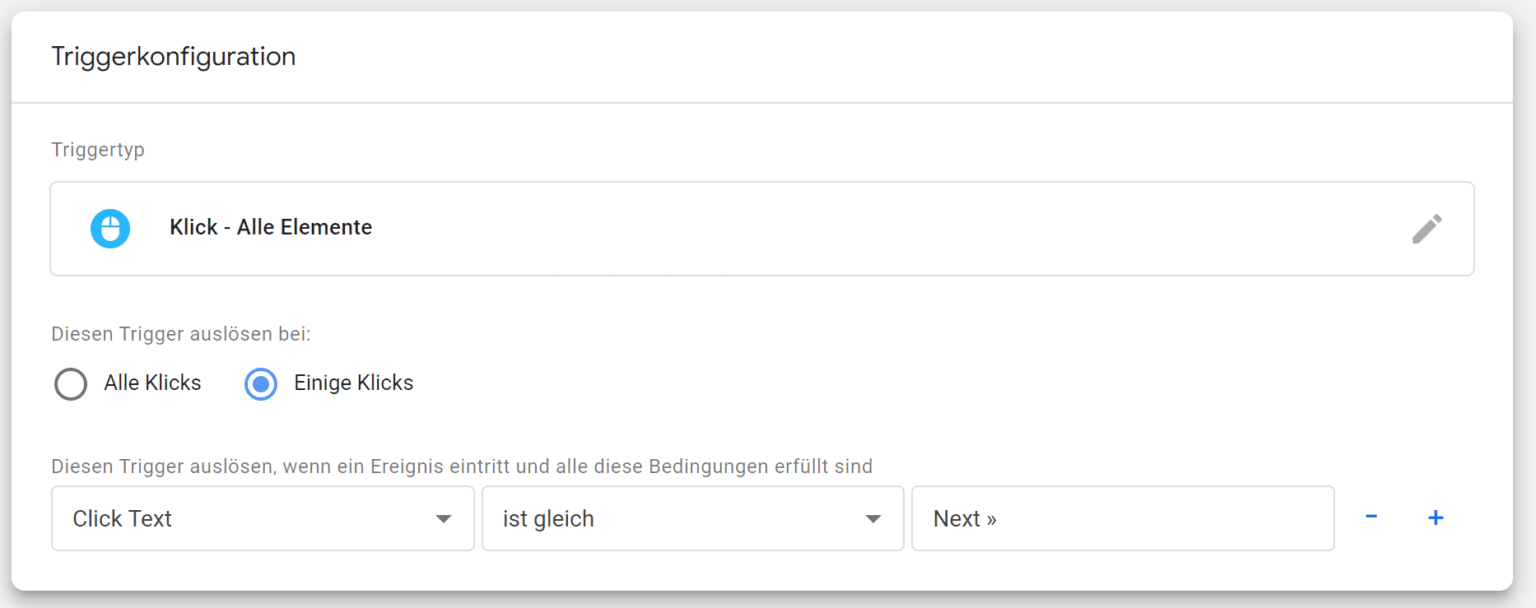Click the "Einige Klicks" label text

pos(353,383)
